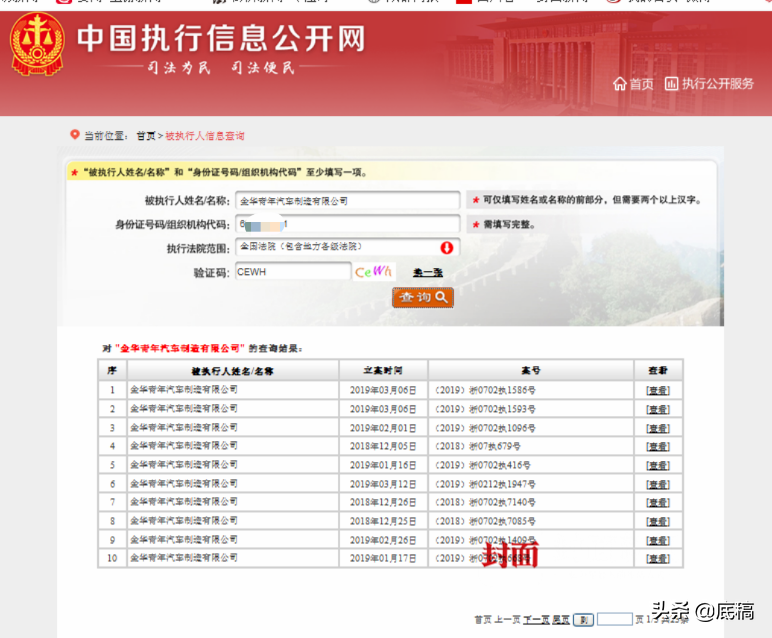Click date 2019年01月16日 cell
Viewport: 772px width, 638px height.
tap(383, 465)
